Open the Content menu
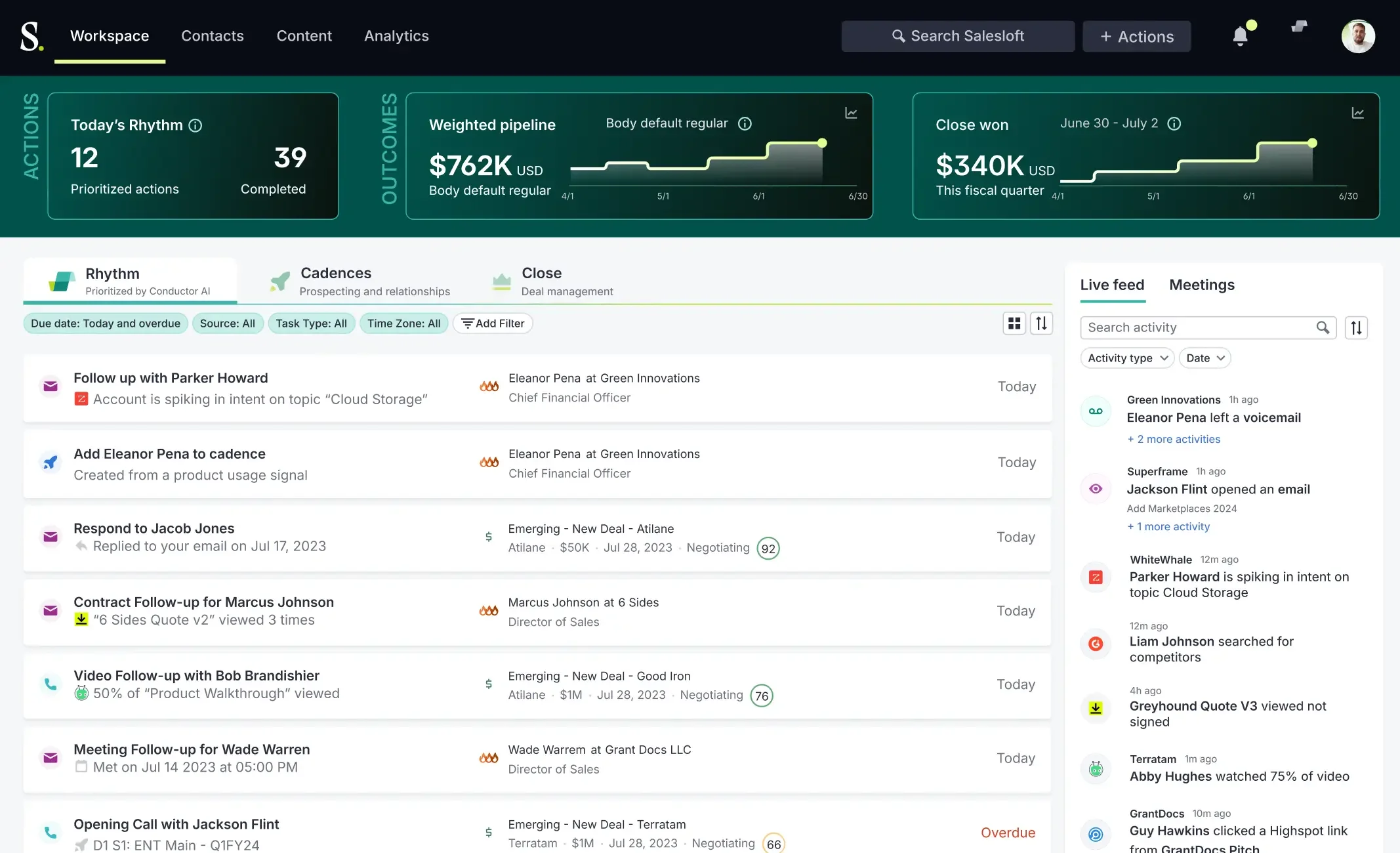The image size is (1400, 853). (304, 36)
